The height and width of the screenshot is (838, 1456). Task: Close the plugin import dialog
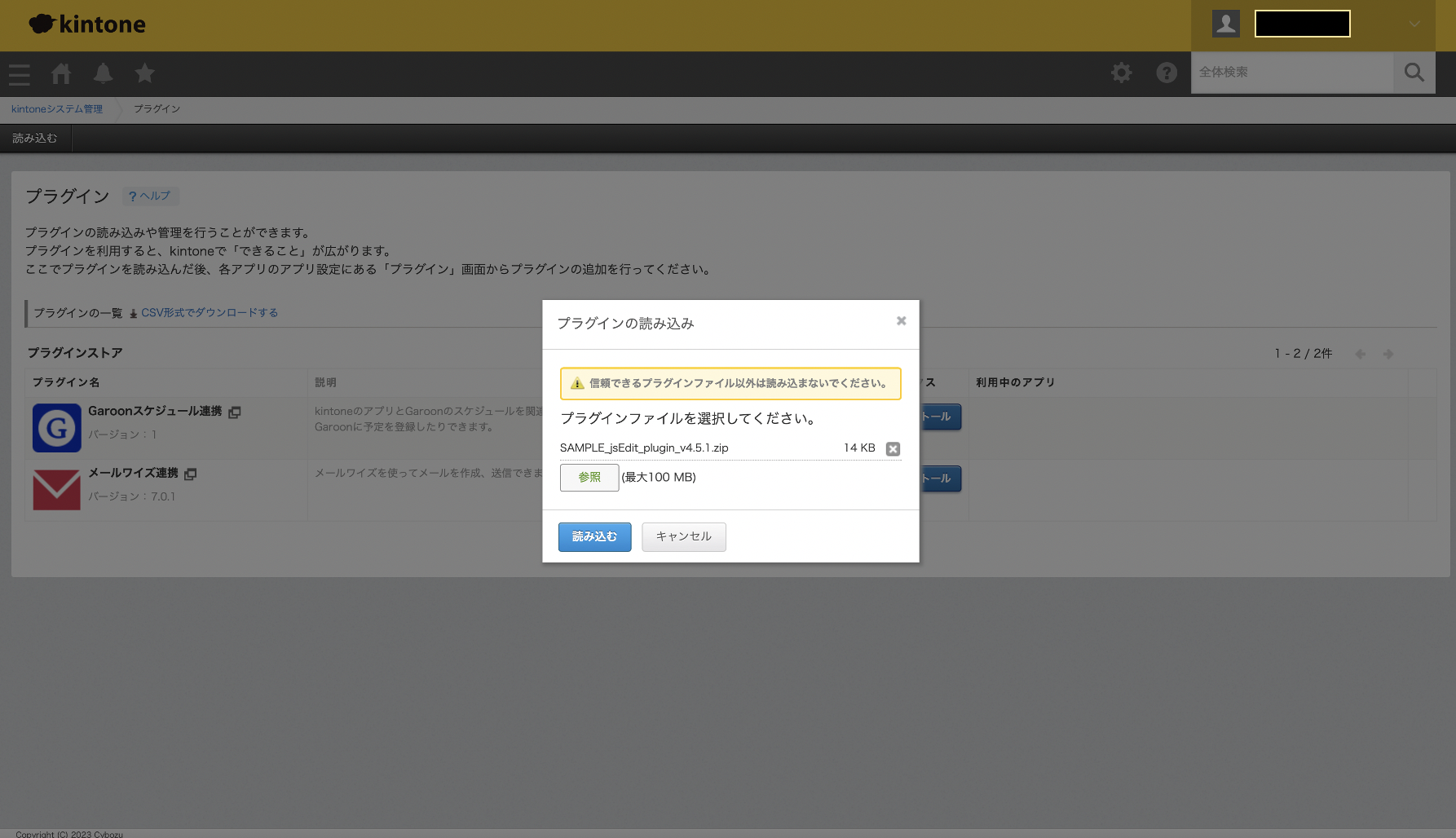coord(901,321)
